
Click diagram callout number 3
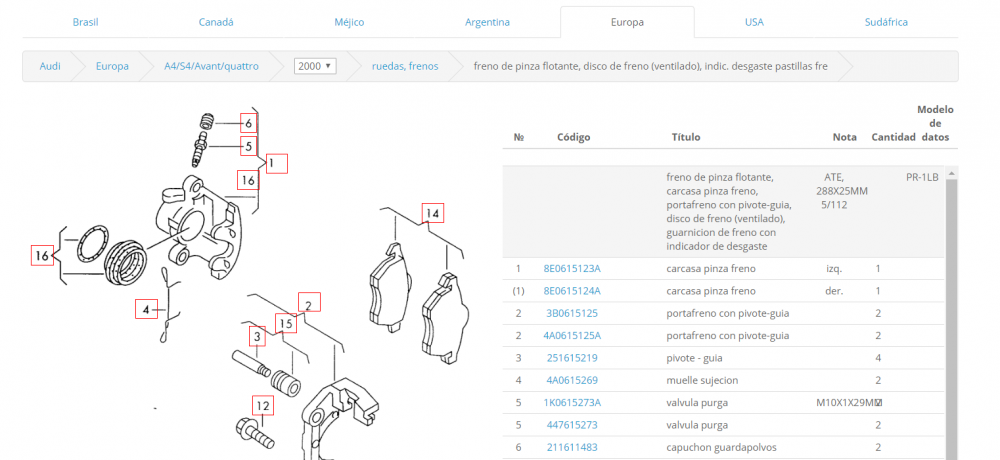[257, 336]
